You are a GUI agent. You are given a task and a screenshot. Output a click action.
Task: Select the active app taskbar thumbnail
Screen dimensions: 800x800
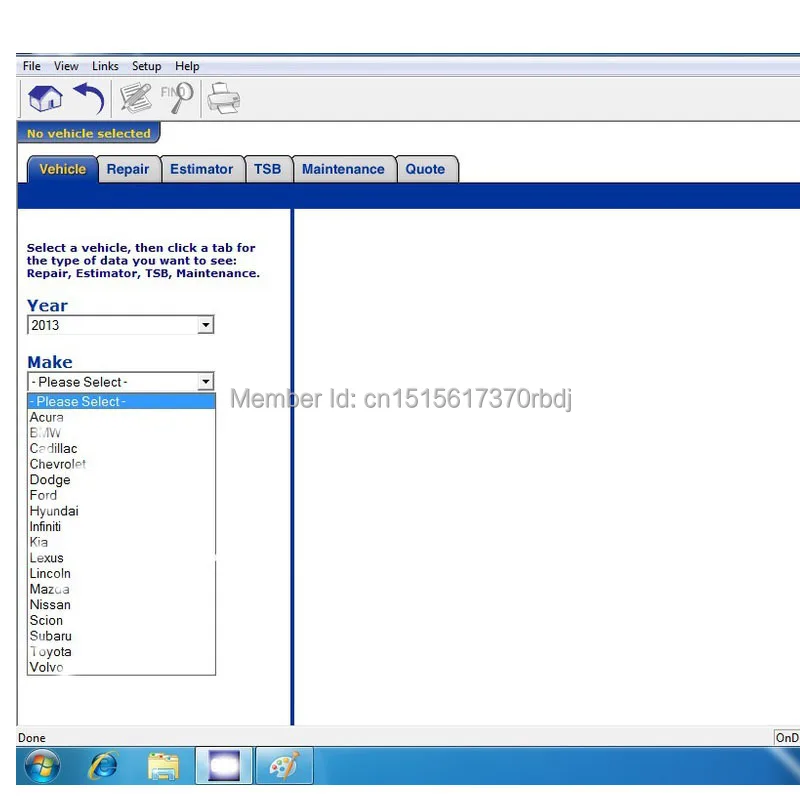click(224, 765)
